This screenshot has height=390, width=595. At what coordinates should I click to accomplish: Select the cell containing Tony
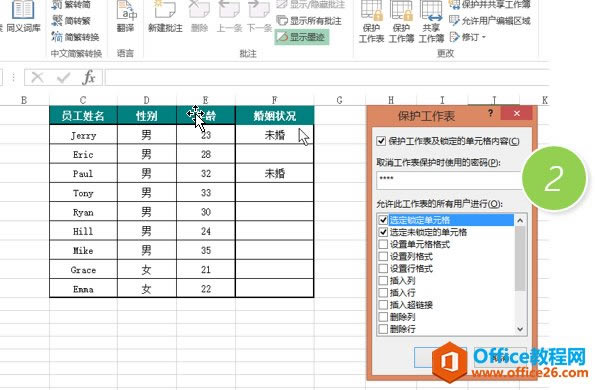pyautogui.click(x=83, y=193)
